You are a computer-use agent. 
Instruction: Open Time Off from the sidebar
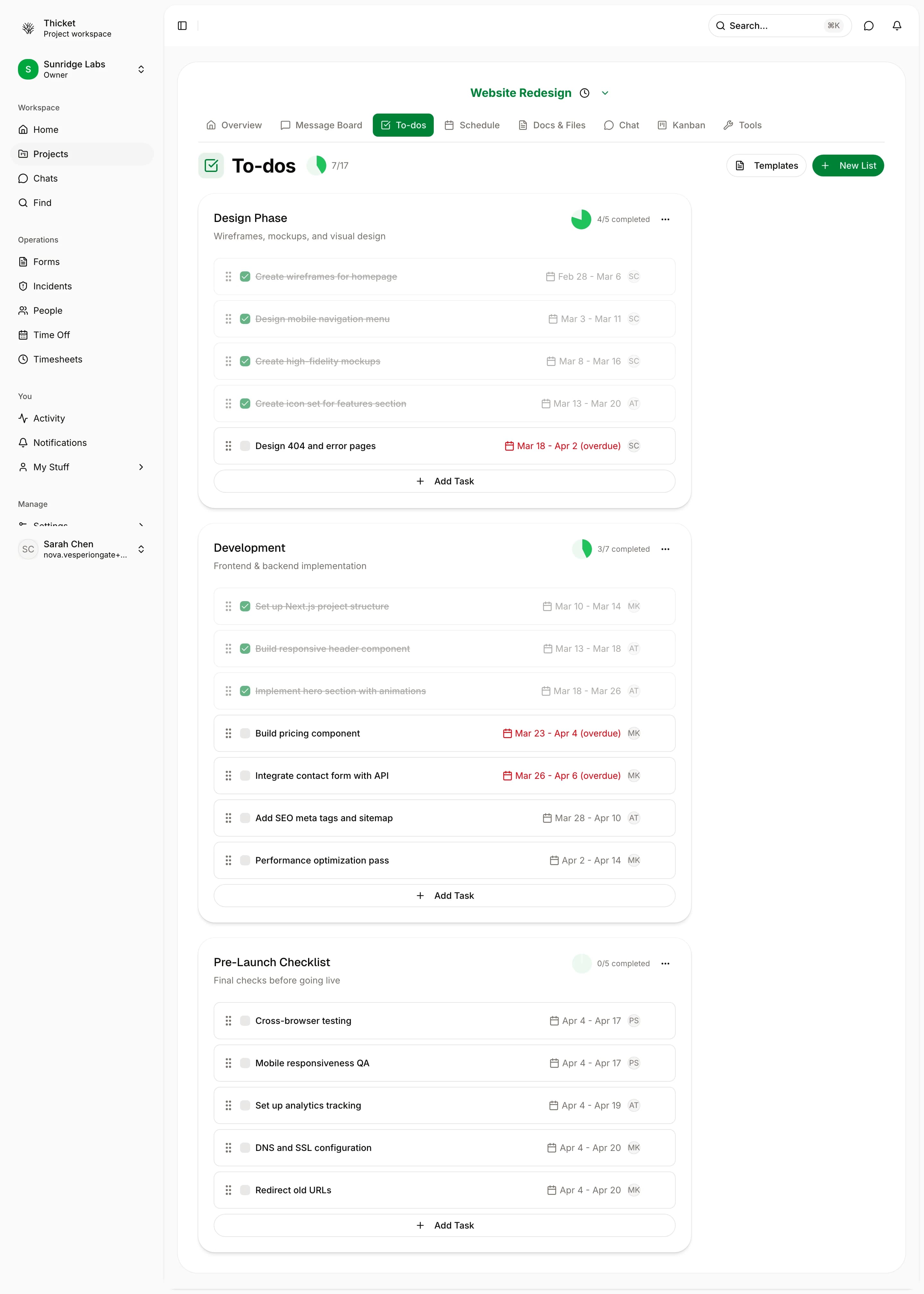(x=51, y=335)
